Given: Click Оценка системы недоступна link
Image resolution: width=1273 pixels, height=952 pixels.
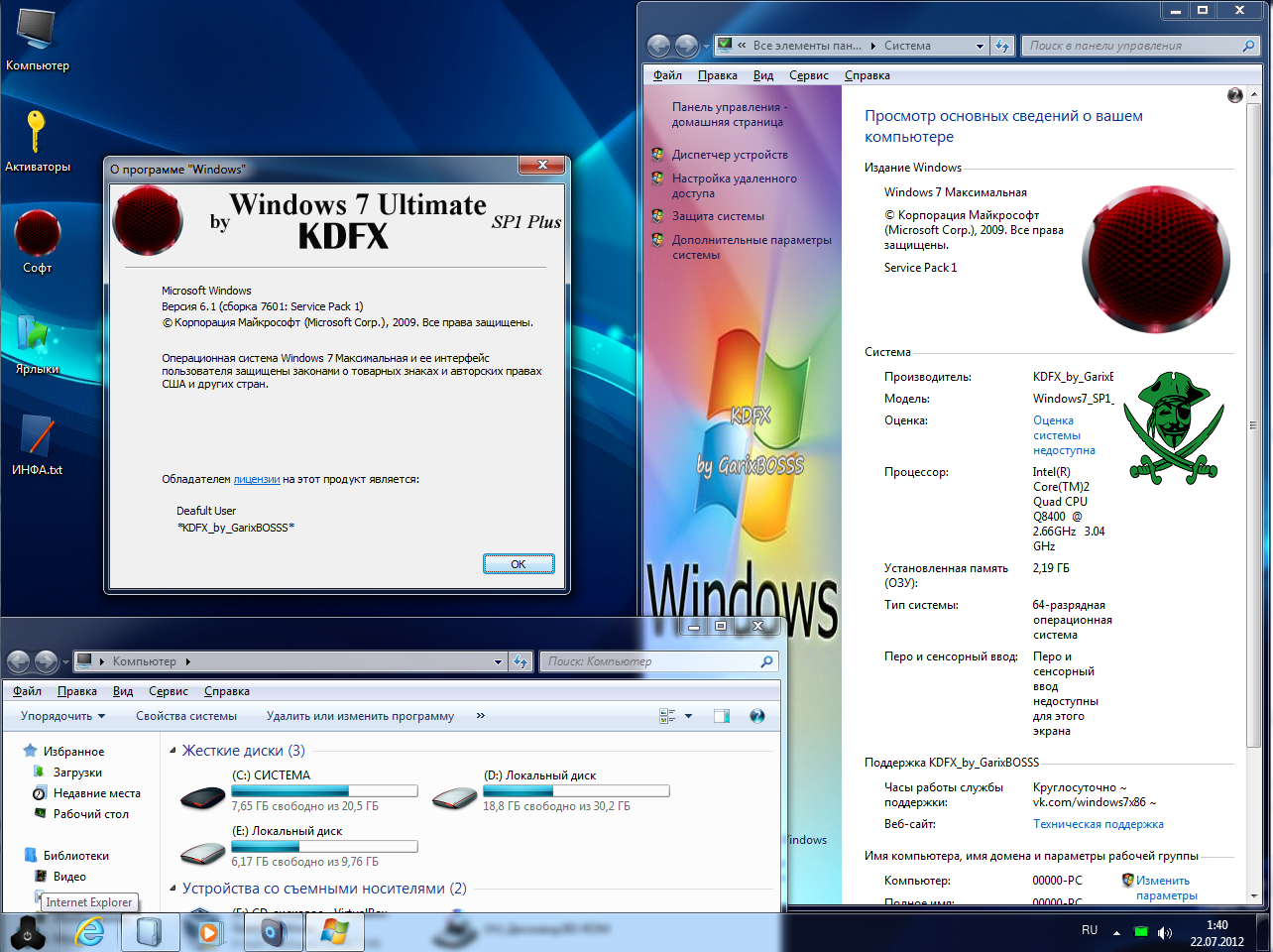Looking at the screenshot, I should click(1064, 435).
